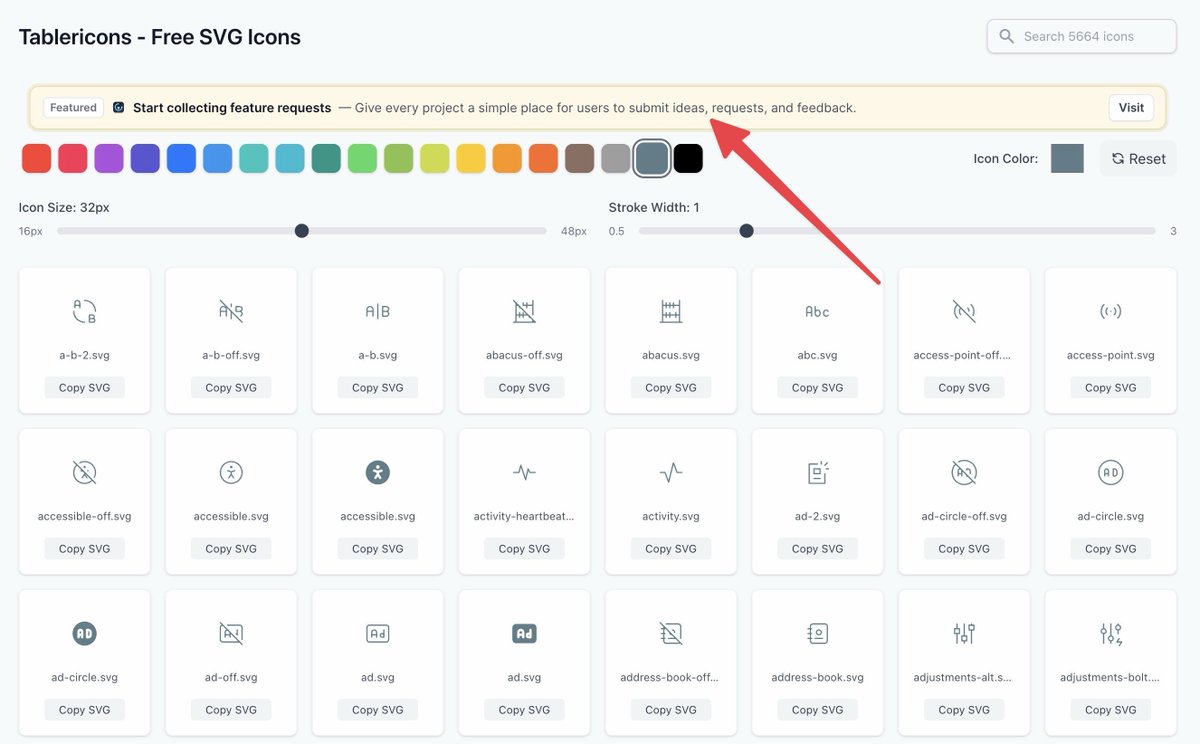Select the light gray color swatch
Image resolution: width=1200 pixels, height=744 pixels.
tap(616, 158)
